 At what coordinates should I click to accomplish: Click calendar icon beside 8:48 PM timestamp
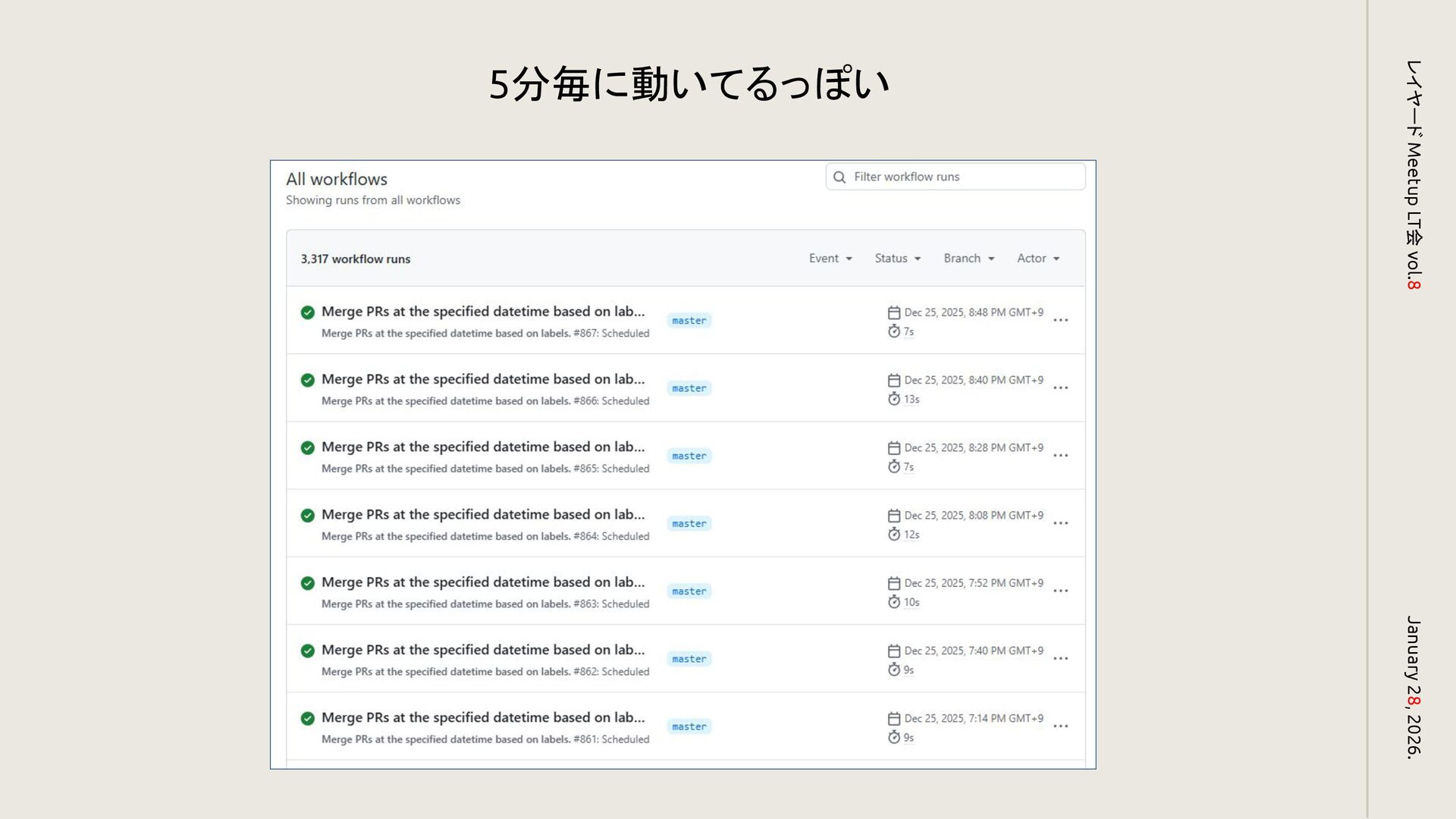pos(894,312)
